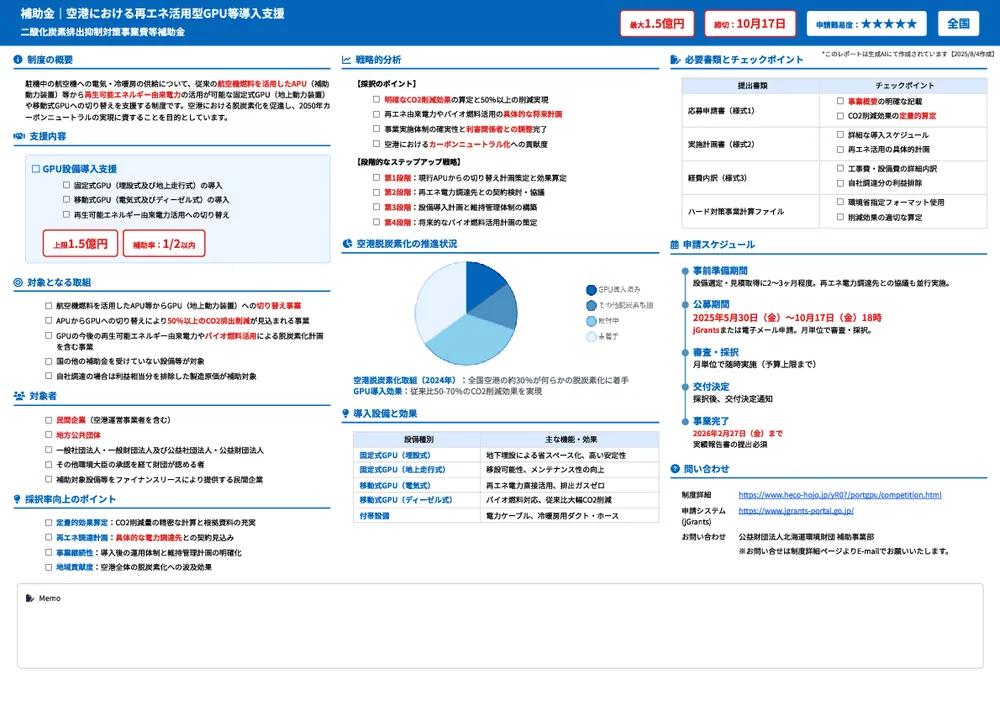The image size is (1000, 706).
Task: Click the lightbulb icon beside 導入設備と効果
Action: coord(346,413)
